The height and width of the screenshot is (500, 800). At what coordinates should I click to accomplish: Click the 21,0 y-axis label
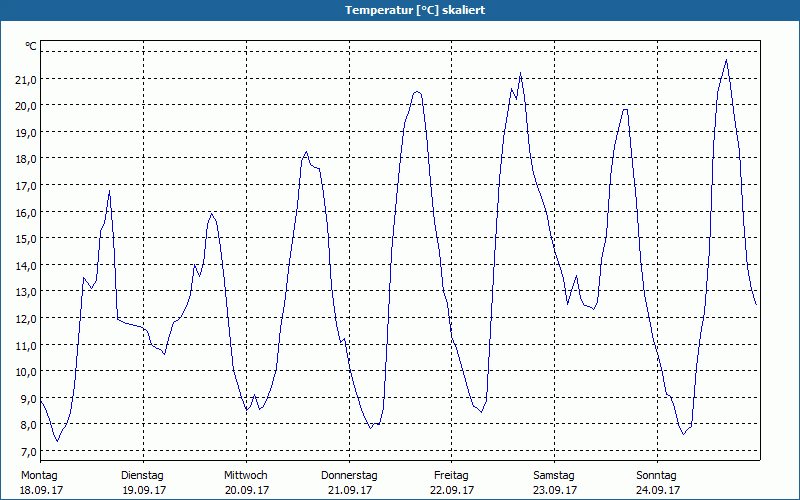[27, 79]
